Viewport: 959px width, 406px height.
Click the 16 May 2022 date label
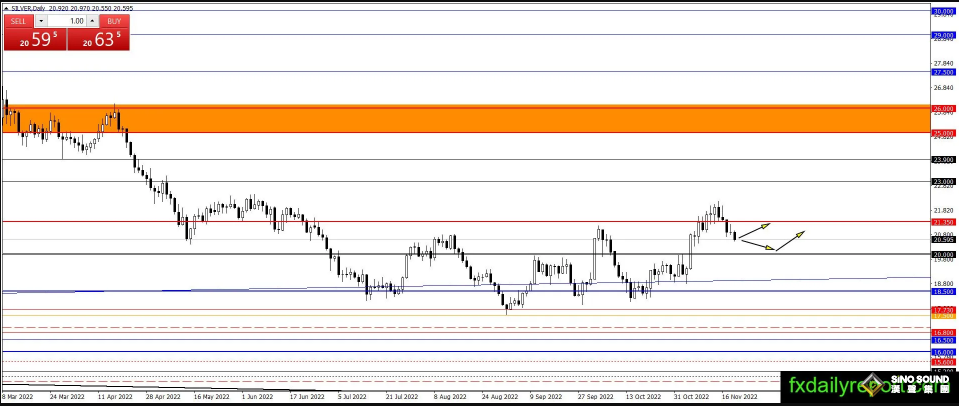point(213,396)
